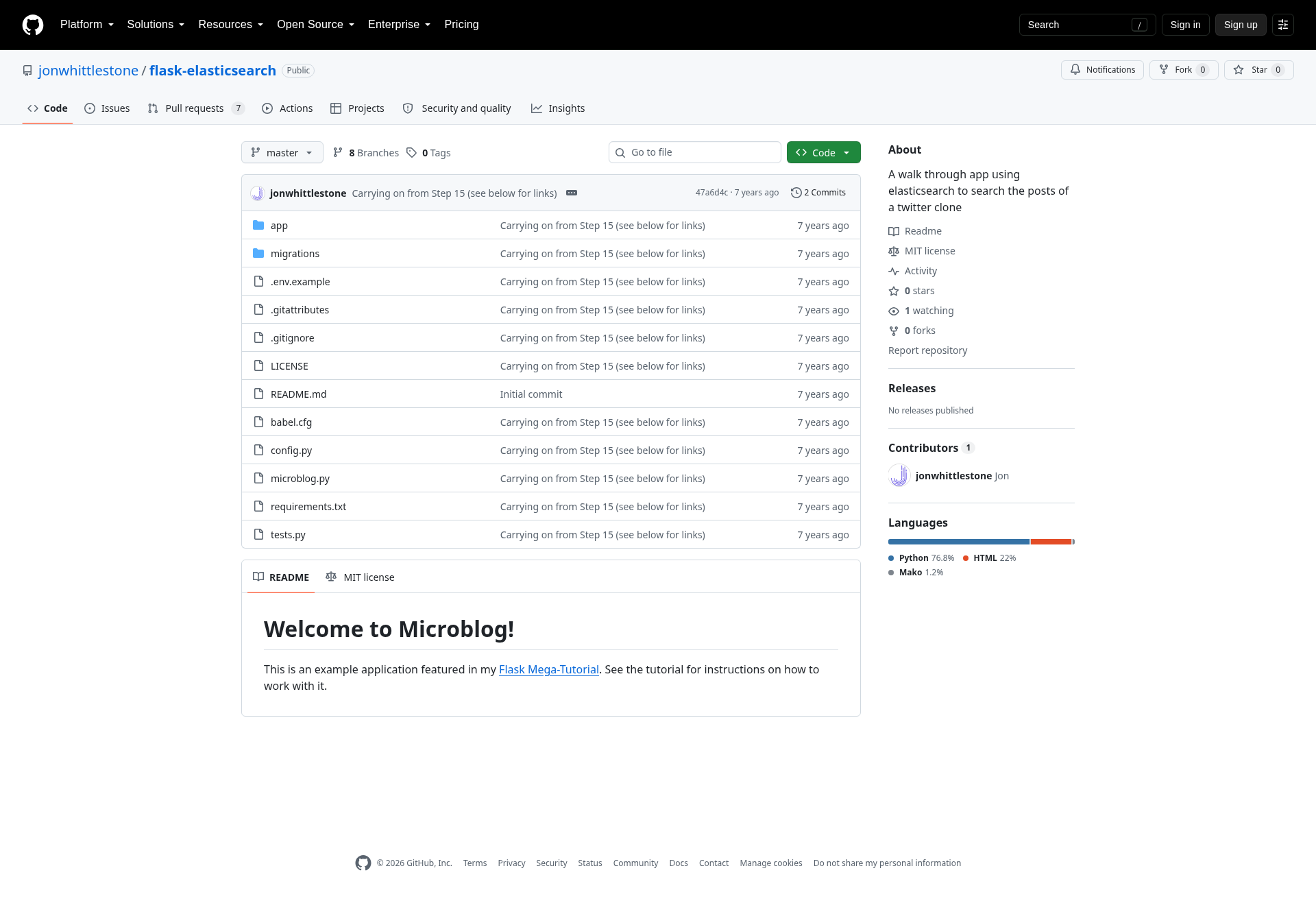Fork the repository

[x=1183, y=70]
